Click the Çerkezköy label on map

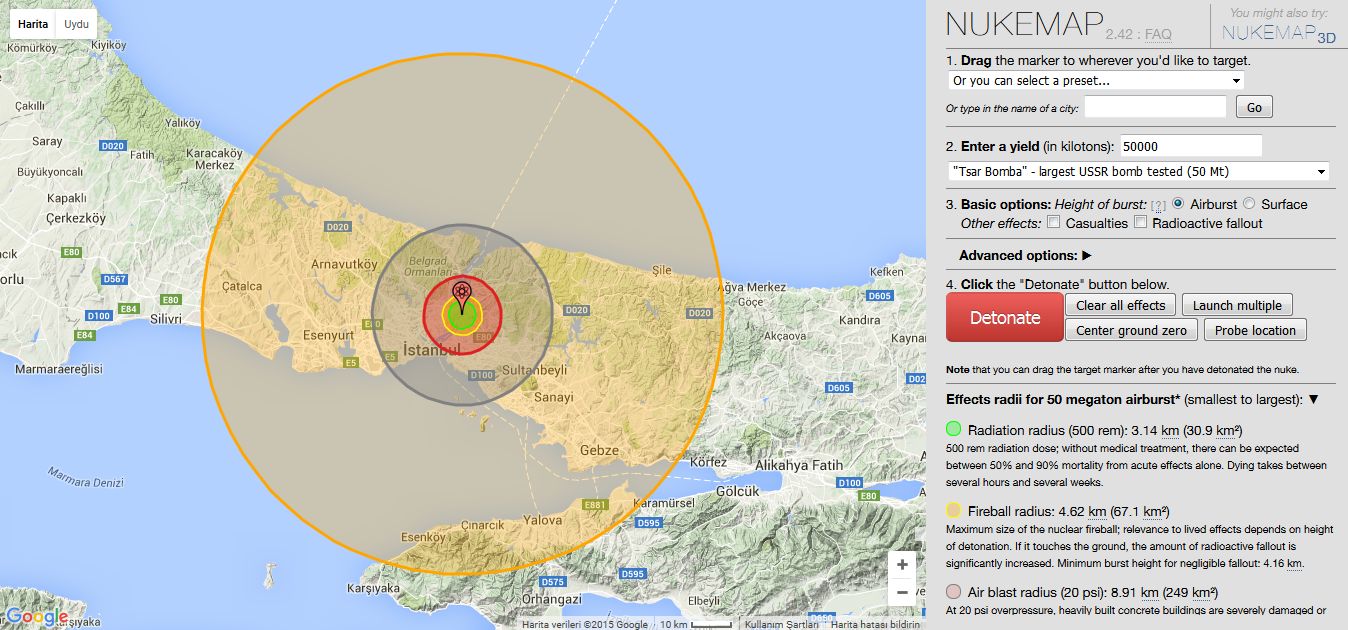[76, 218]
